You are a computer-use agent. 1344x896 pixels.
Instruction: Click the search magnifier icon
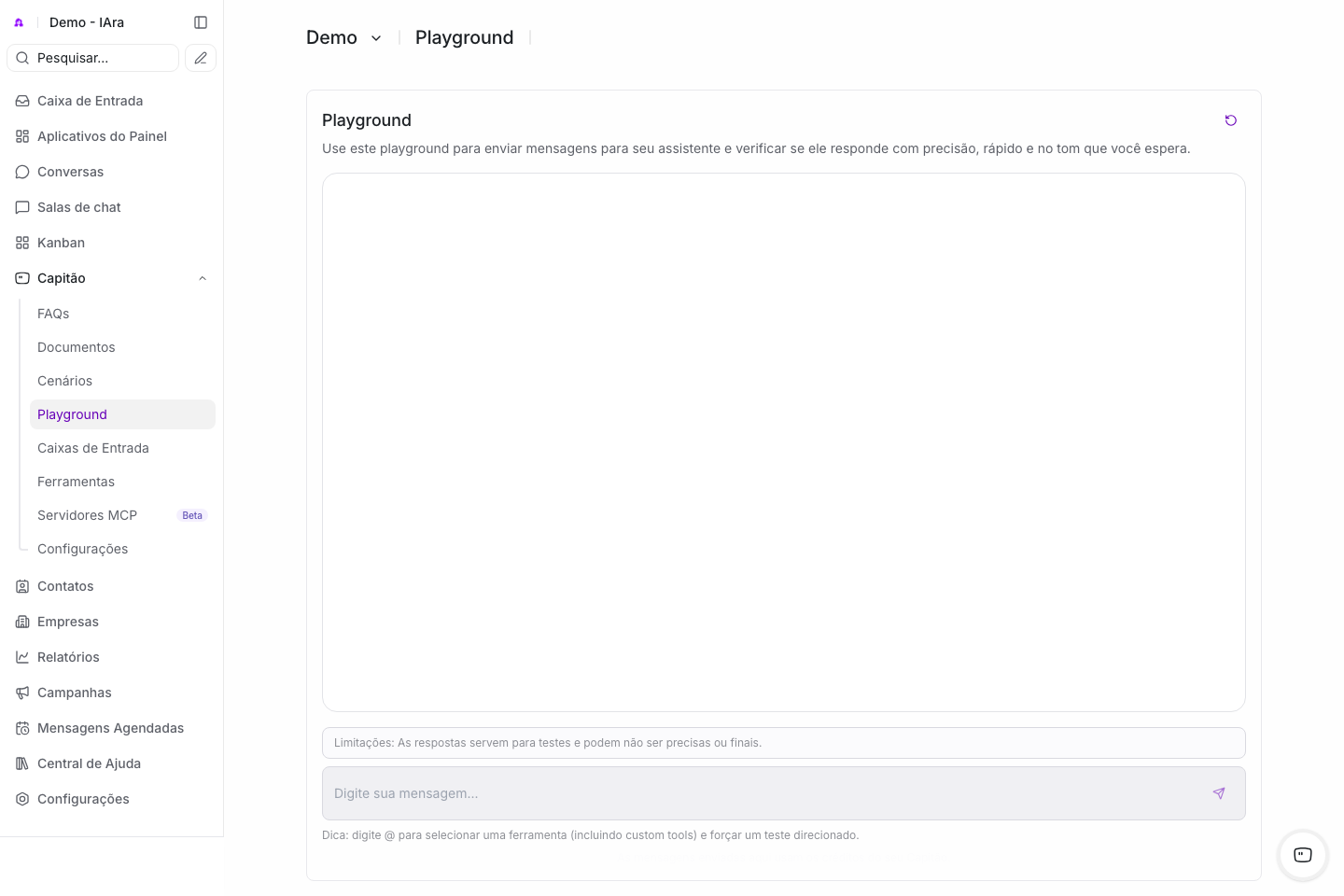click(22, 58)
